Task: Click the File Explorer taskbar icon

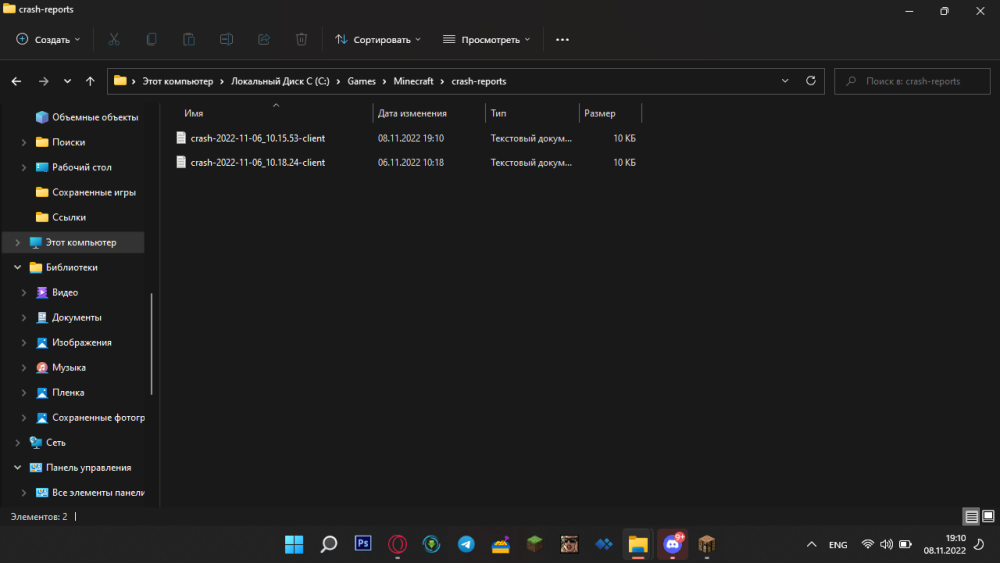Action: [x=638, y=544]
